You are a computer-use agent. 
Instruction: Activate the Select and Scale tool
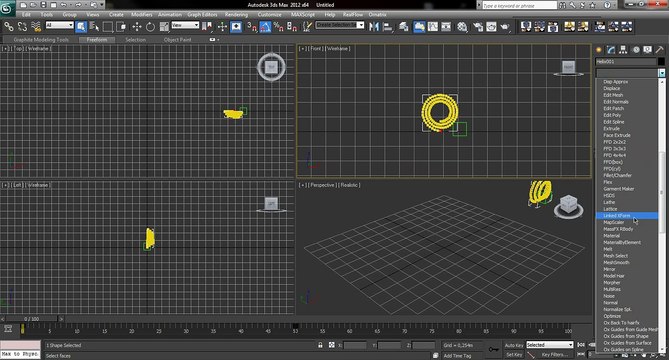pyautogui.click(x=164, y=27)
